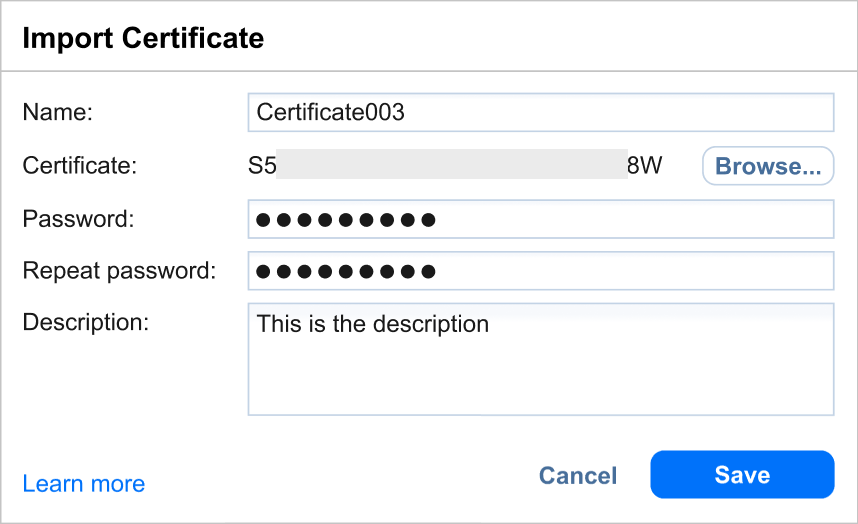This screenshot has width=858, height=524.
Task: Click the "S5" start of certificate filename
Action: point(262,166)
